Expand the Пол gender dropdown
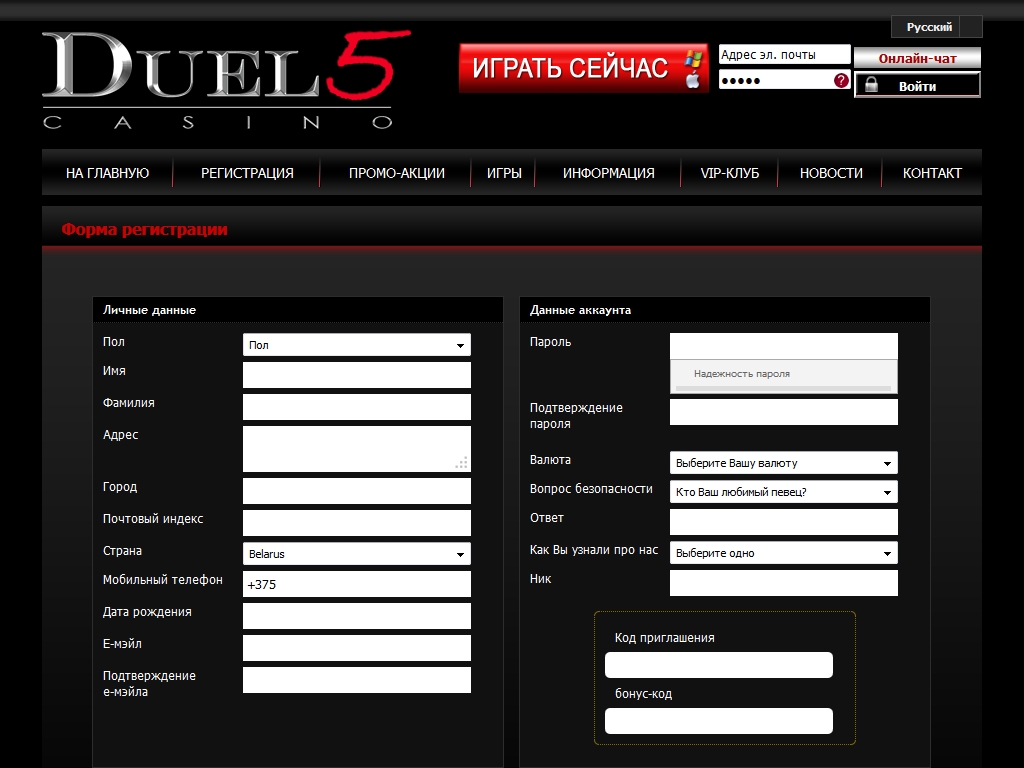 tap(357, 345)
